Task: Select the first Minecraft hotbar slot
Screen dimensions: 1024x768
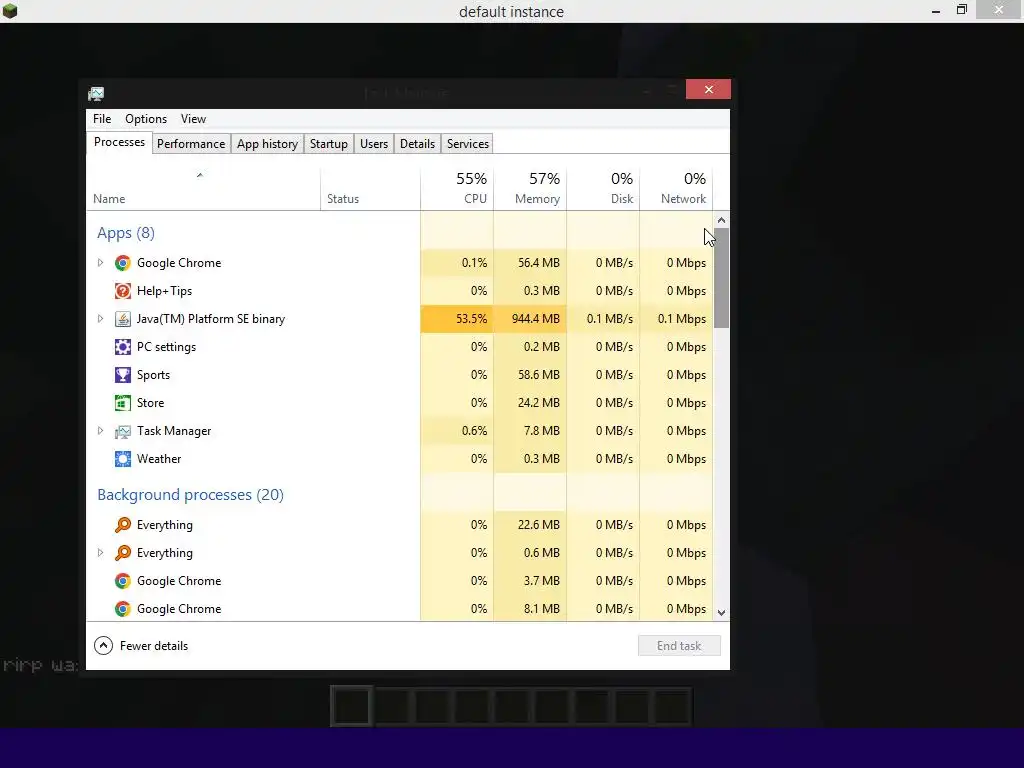Action: (351, 706)
